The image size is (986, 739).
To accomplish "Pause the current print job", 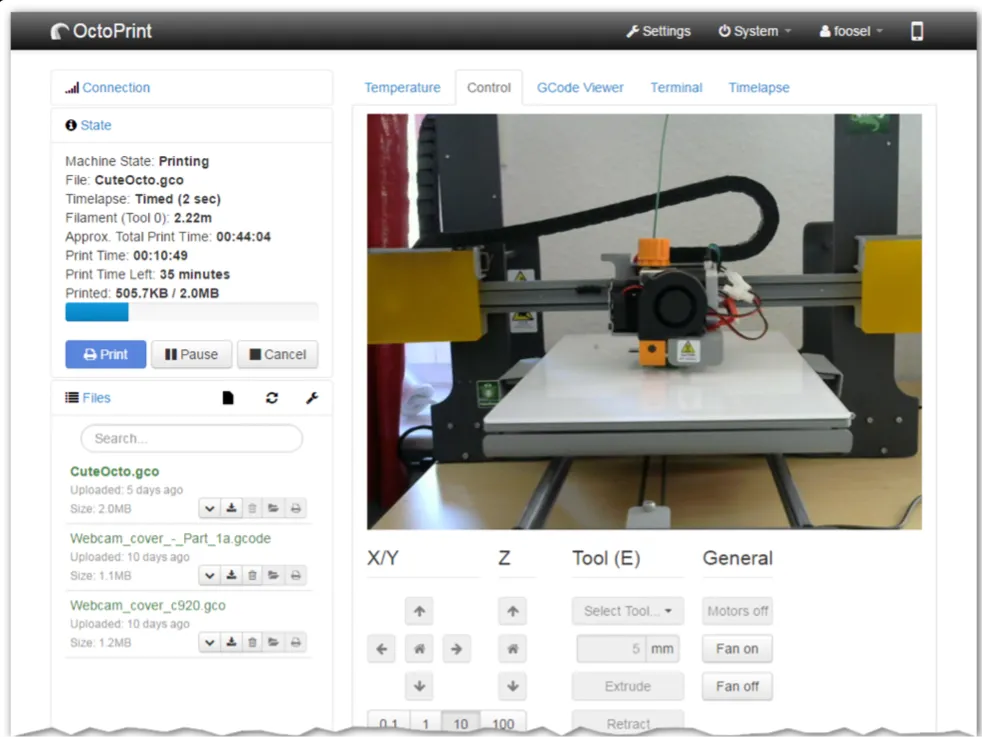I will (x=191, y=354).
